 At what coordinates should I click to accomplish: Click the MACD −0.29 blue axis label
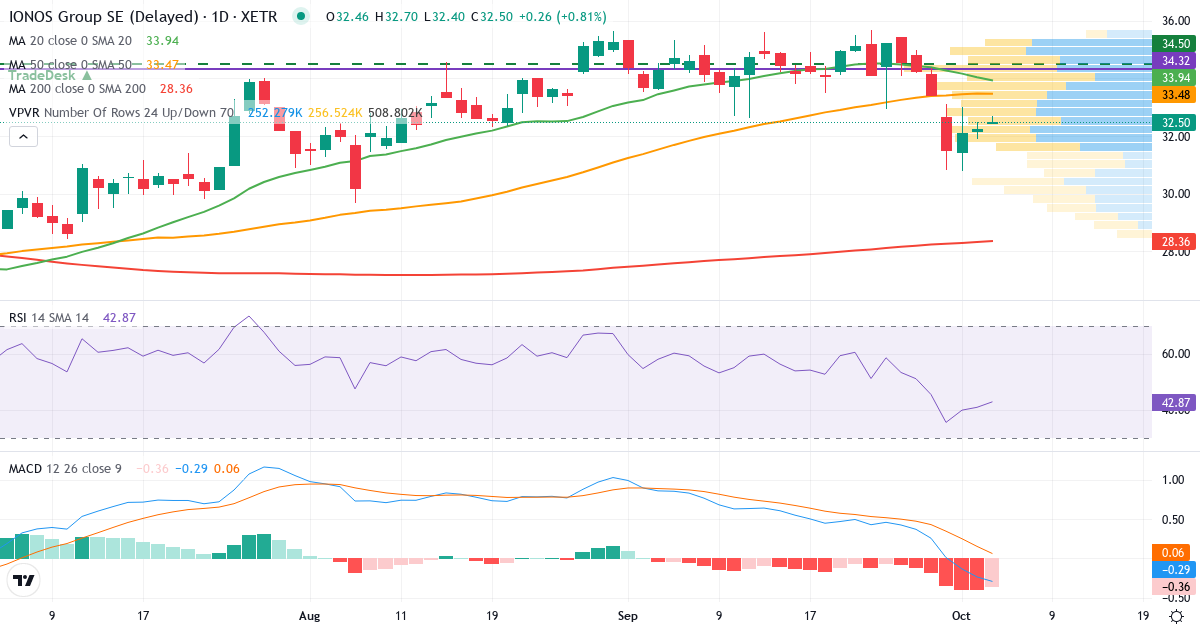[x=1176, y=569]
